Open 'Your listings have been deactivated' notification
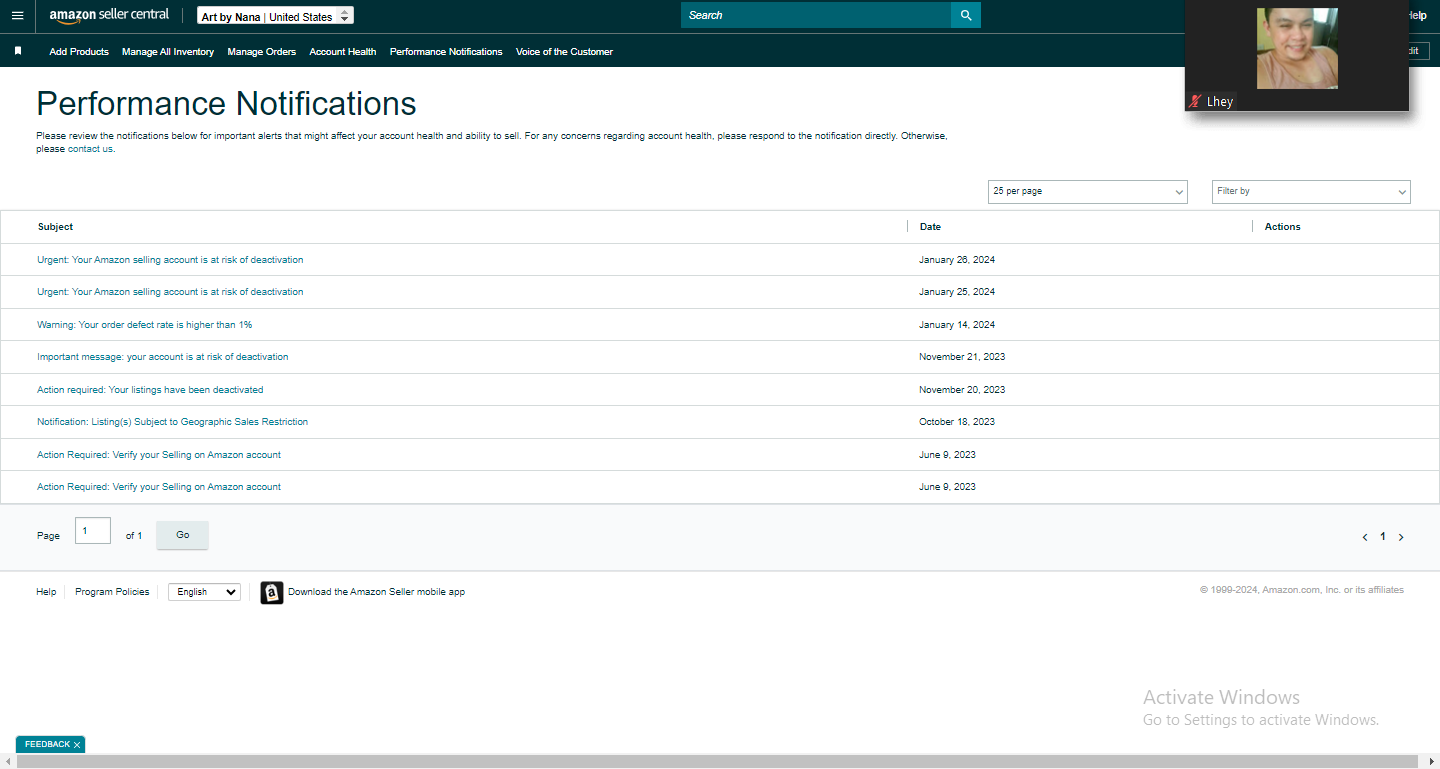The image size is (1440, 769). pyautogui.click(x=150, y=390)
